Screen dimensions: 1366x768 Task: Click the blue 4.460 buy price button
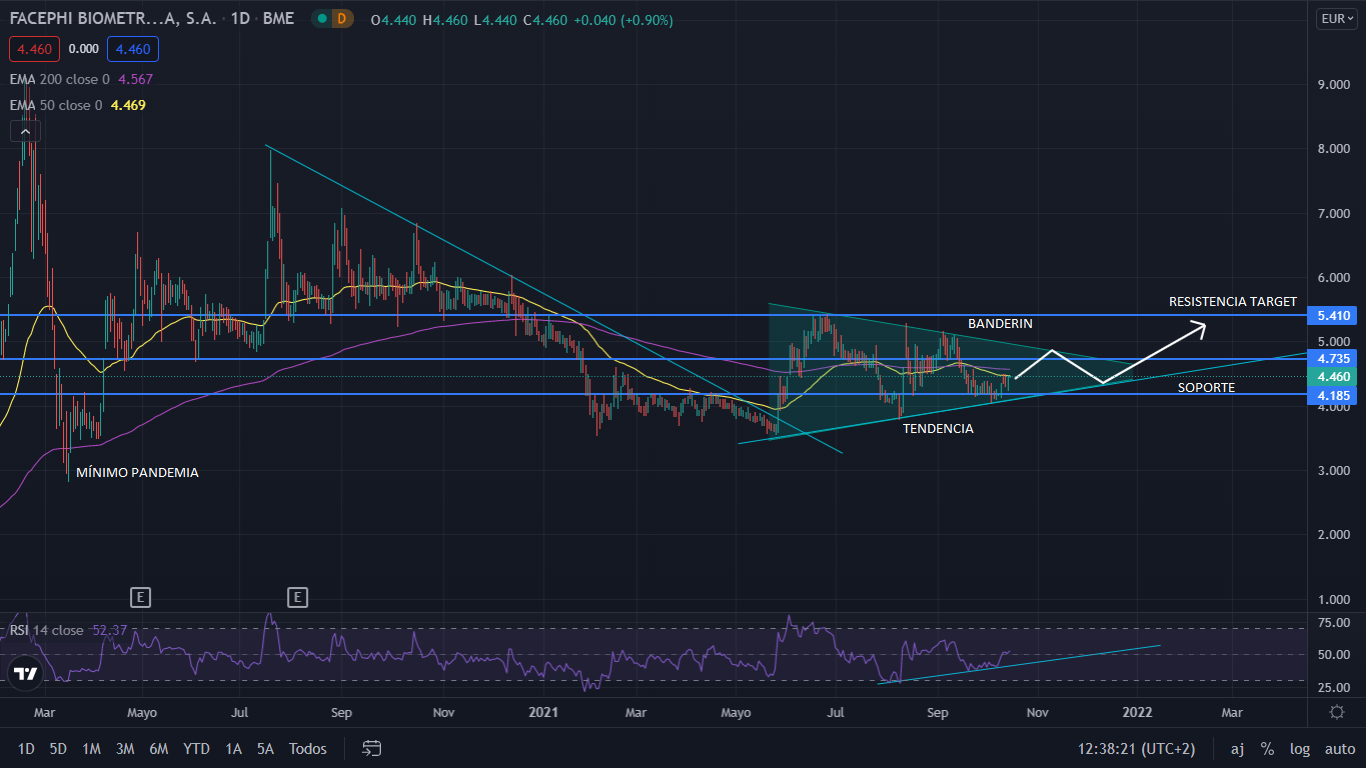pos(133,49)
